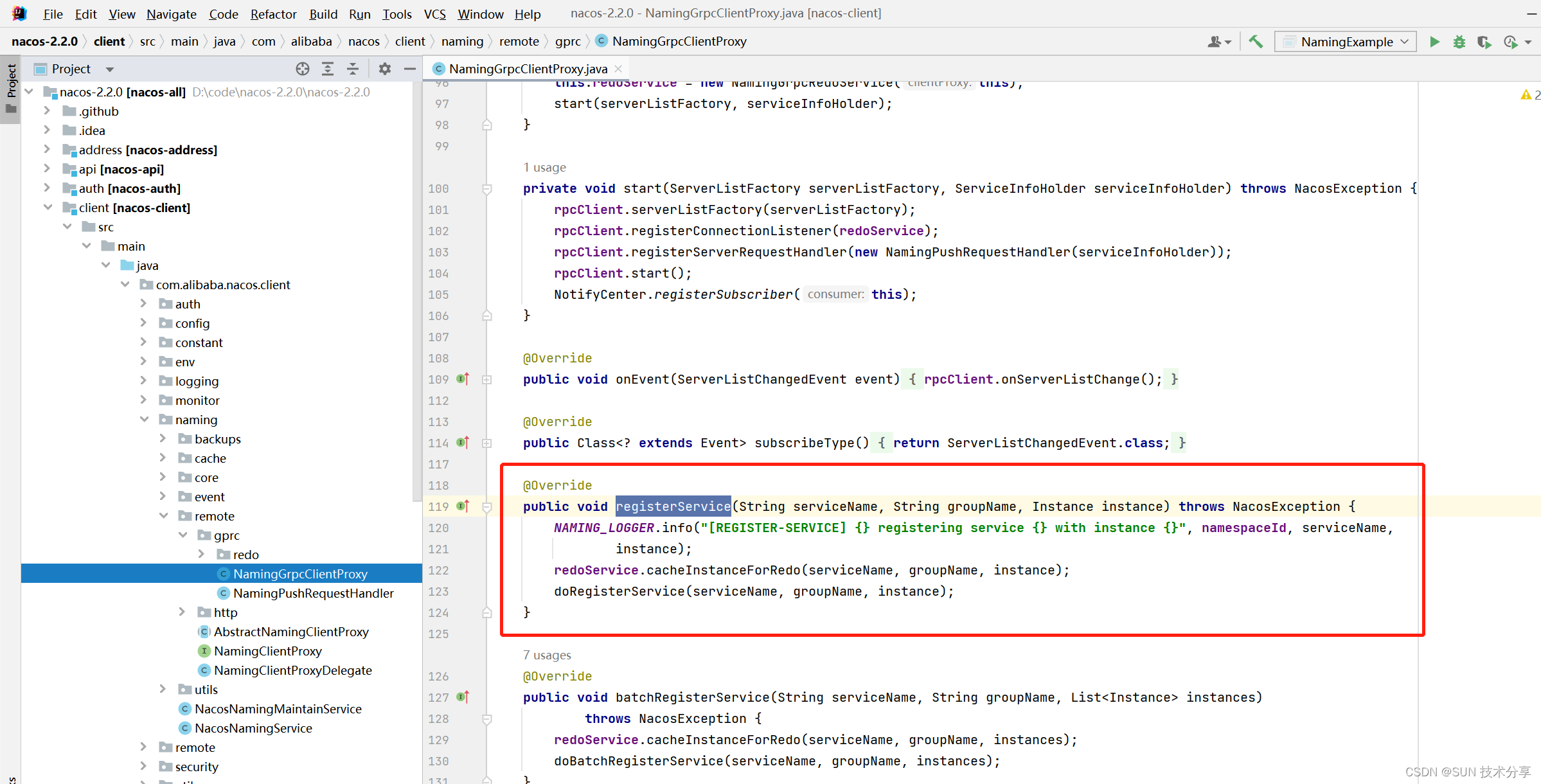This screenshot has height=784, width=1541.
Task: Expand the redo folder in tree
Action: coord(202,554)
